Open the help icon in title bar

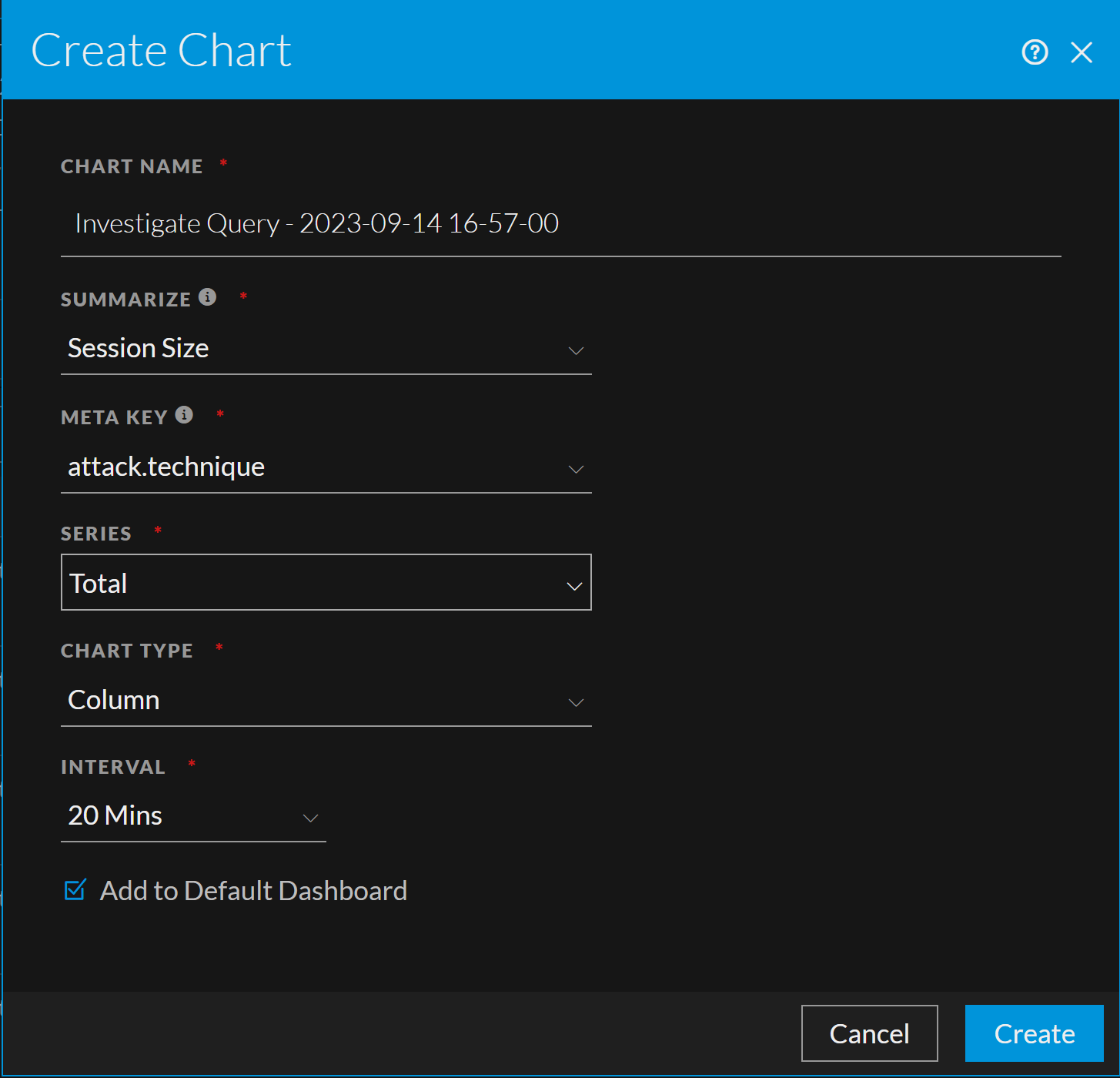click(x=1035, y=52)
